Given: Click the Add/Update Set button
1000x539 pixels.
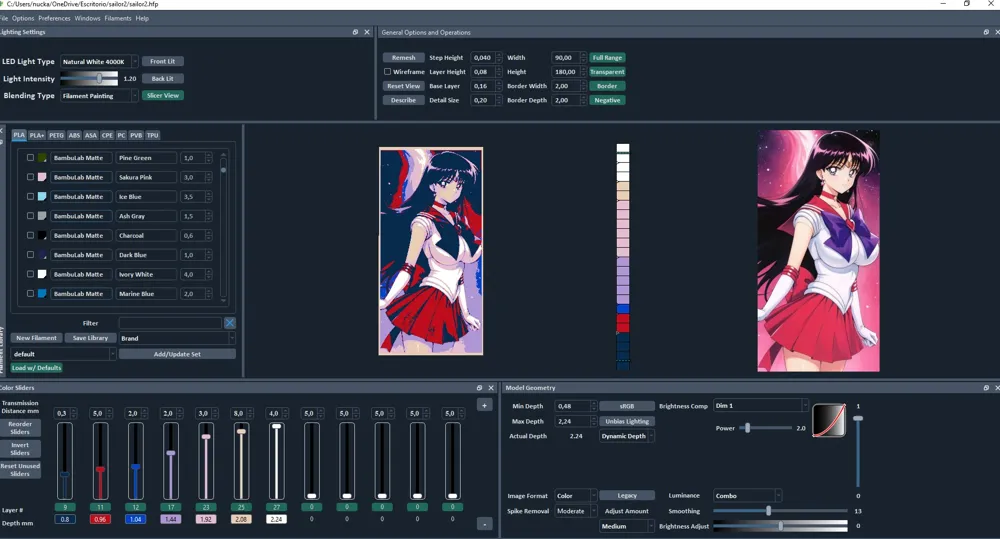Looking at the screenshot, I should tap(177, 354).
